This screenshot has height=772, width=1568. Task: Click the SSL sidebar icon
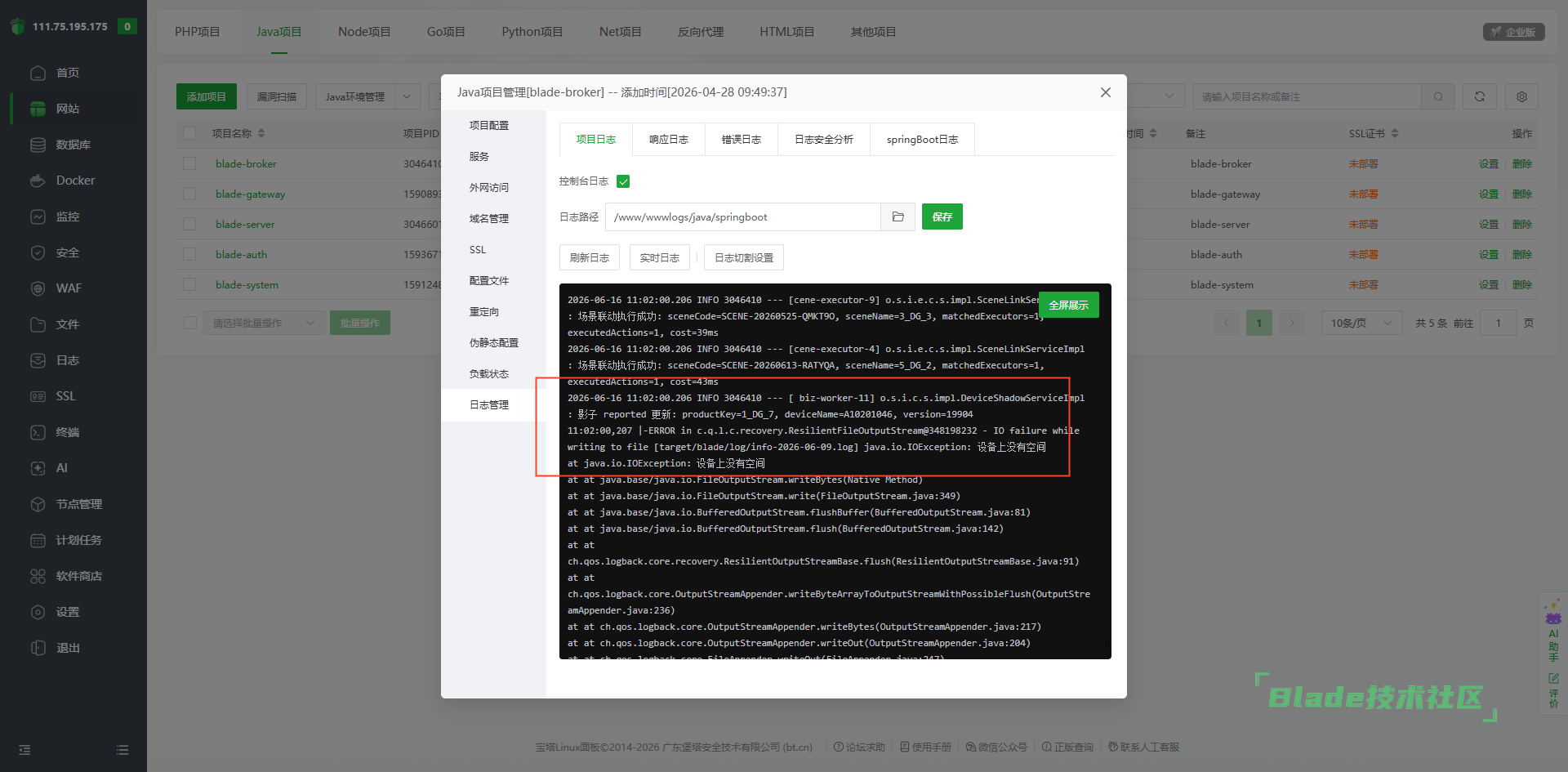coord(38,396)
